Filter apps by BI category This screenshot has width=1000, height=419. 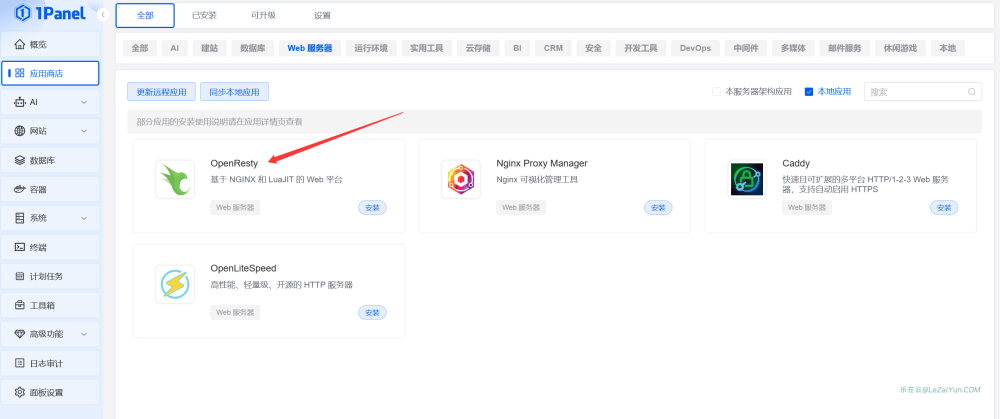[x=517, y=48]
